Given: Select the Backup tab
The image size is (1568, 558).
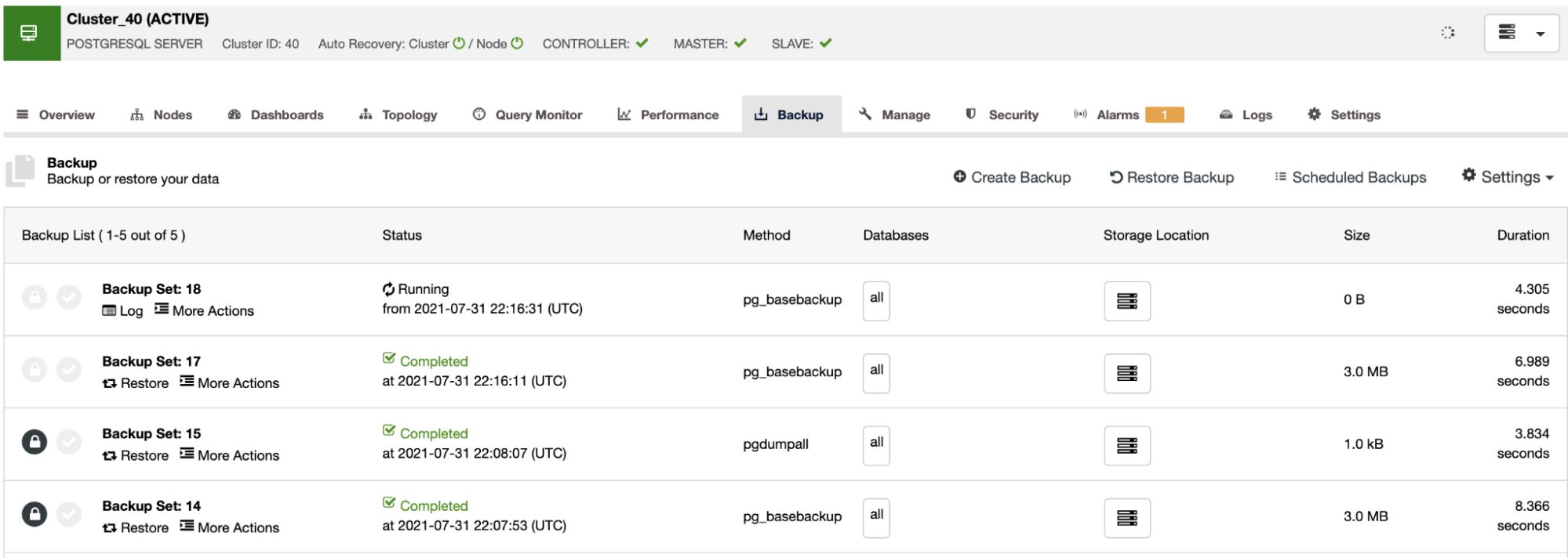Looking at the screenshot, I should [x=791, y=114].
